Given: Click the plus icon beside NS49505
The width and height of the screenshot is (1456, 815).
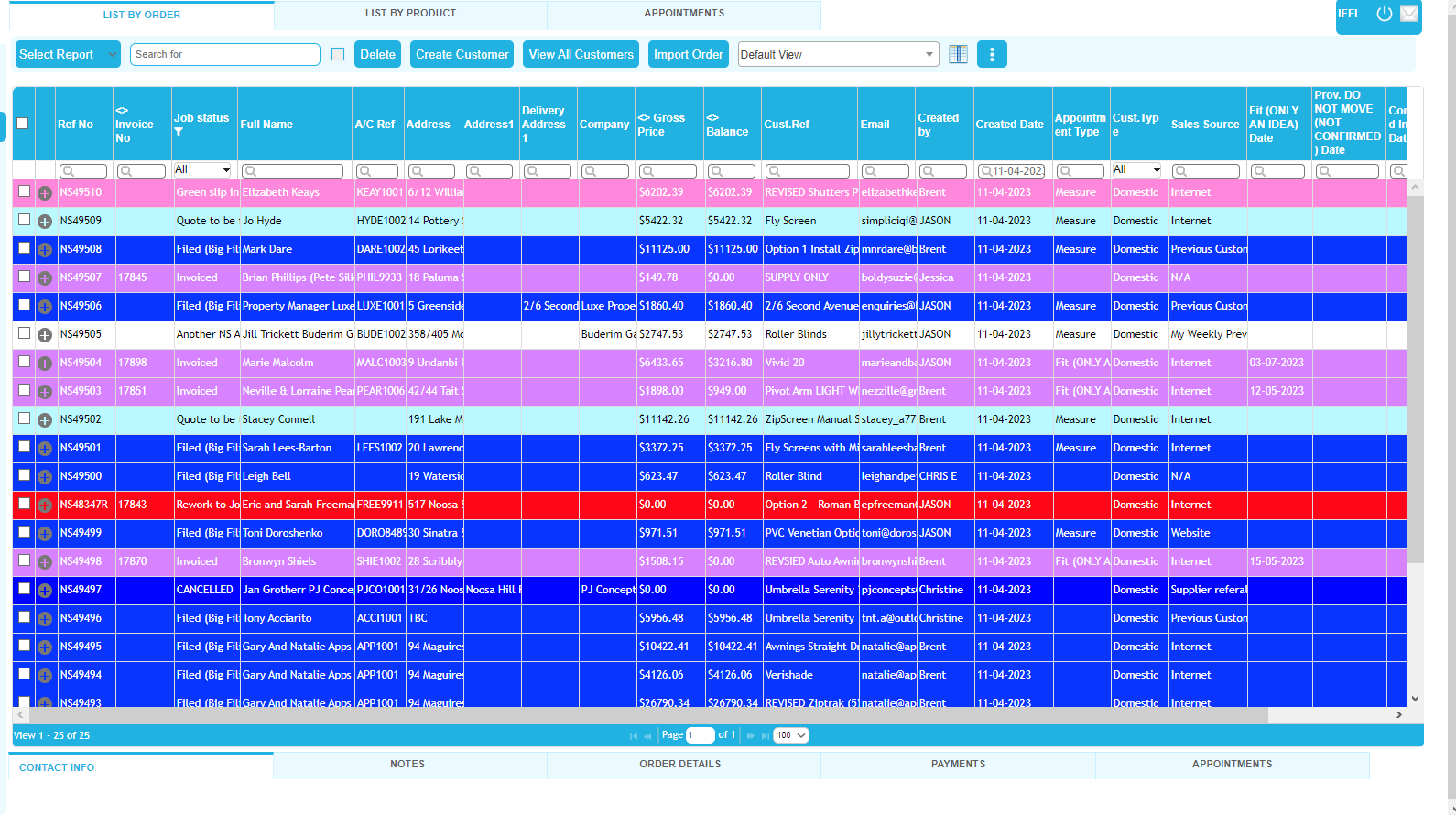Looking at the screenshot, I should pos(44,335).
